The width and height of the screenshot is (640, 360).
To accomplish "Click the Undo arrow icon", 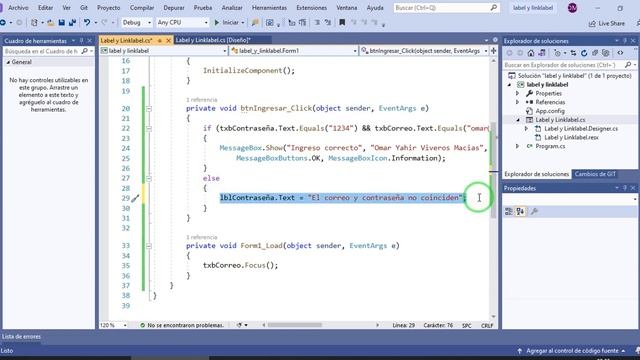I will tap(87, 22).
